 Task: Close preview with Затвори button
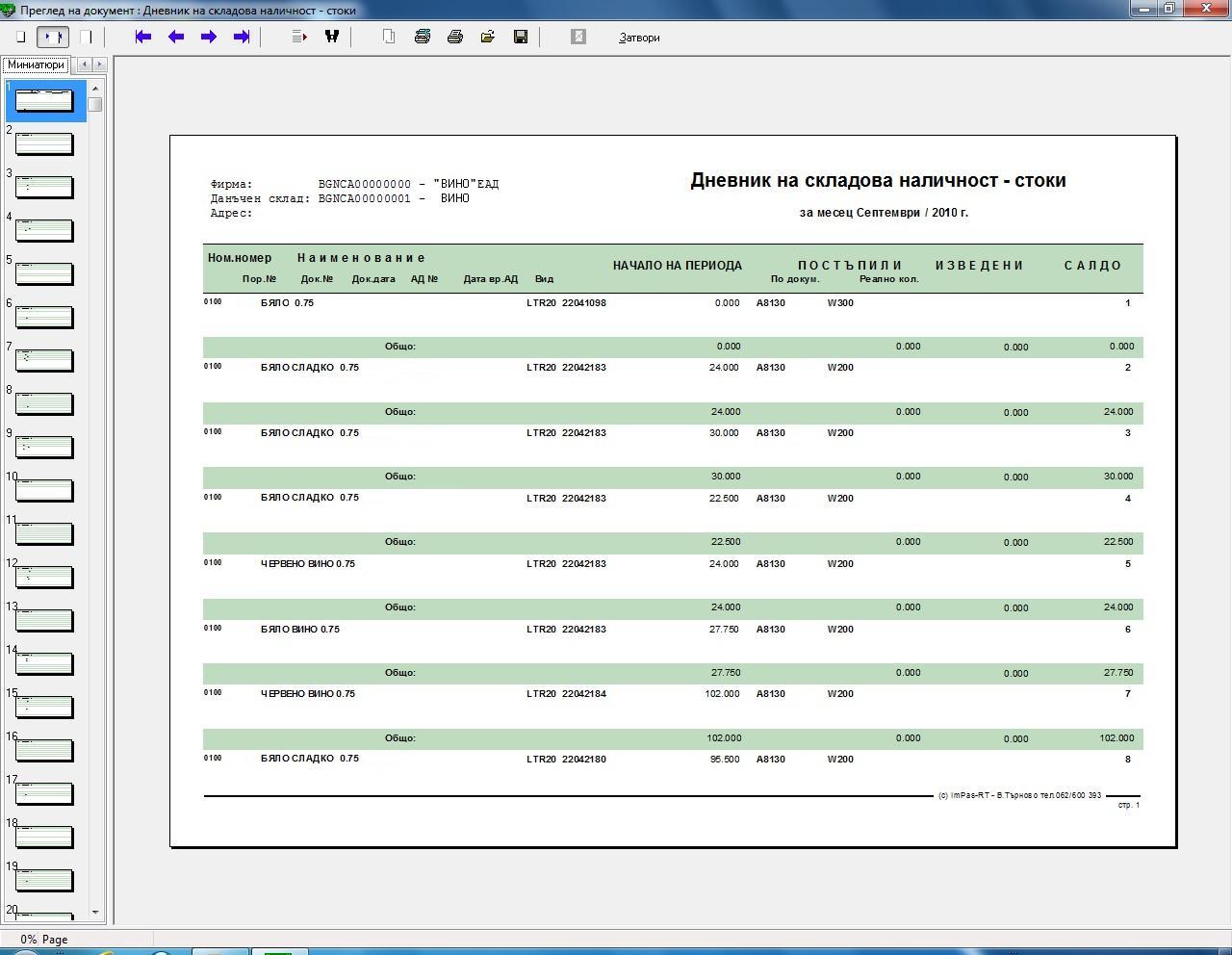[639, 38]
